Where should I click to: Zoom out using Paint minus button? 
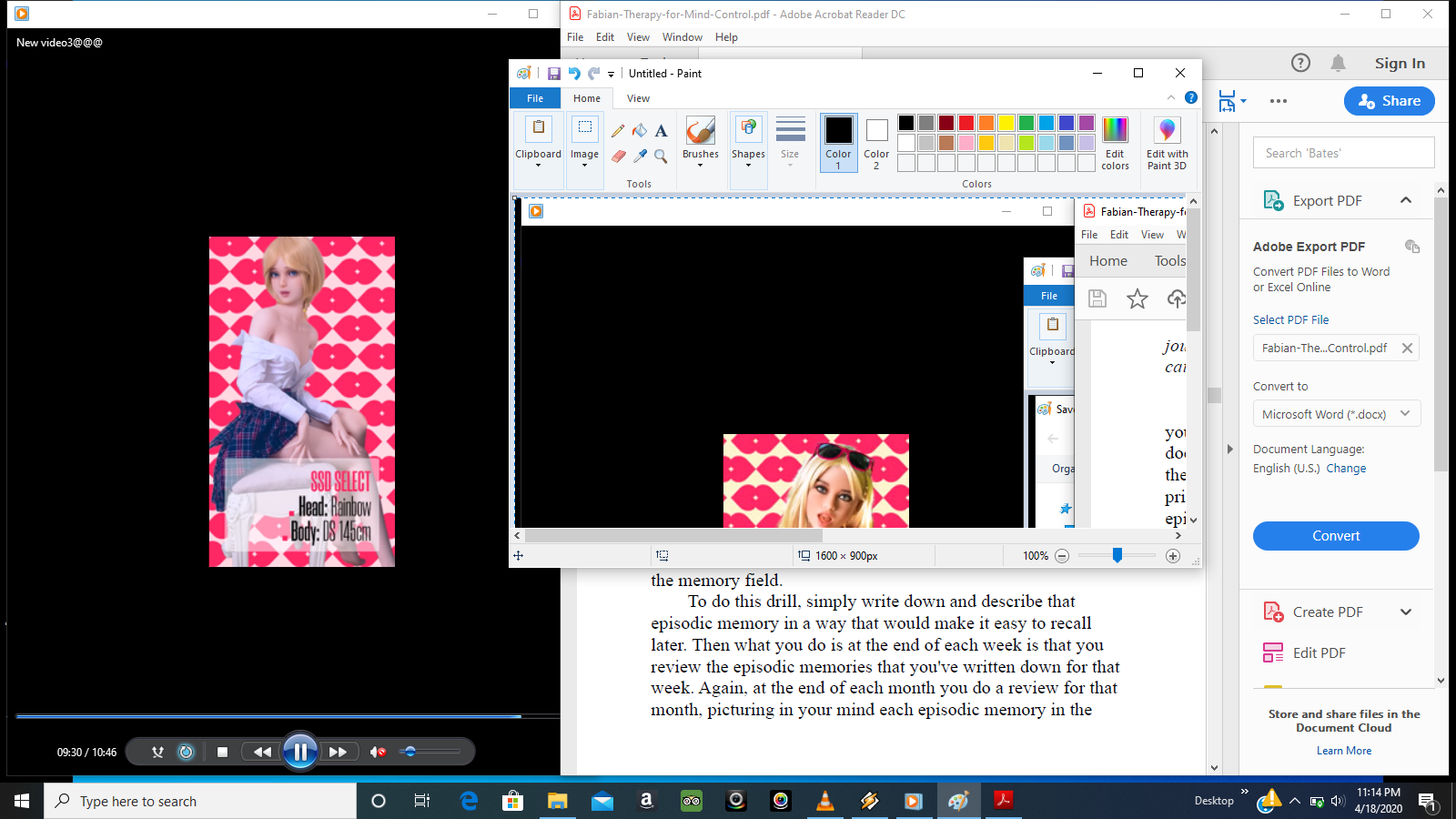pos(1062,556)
